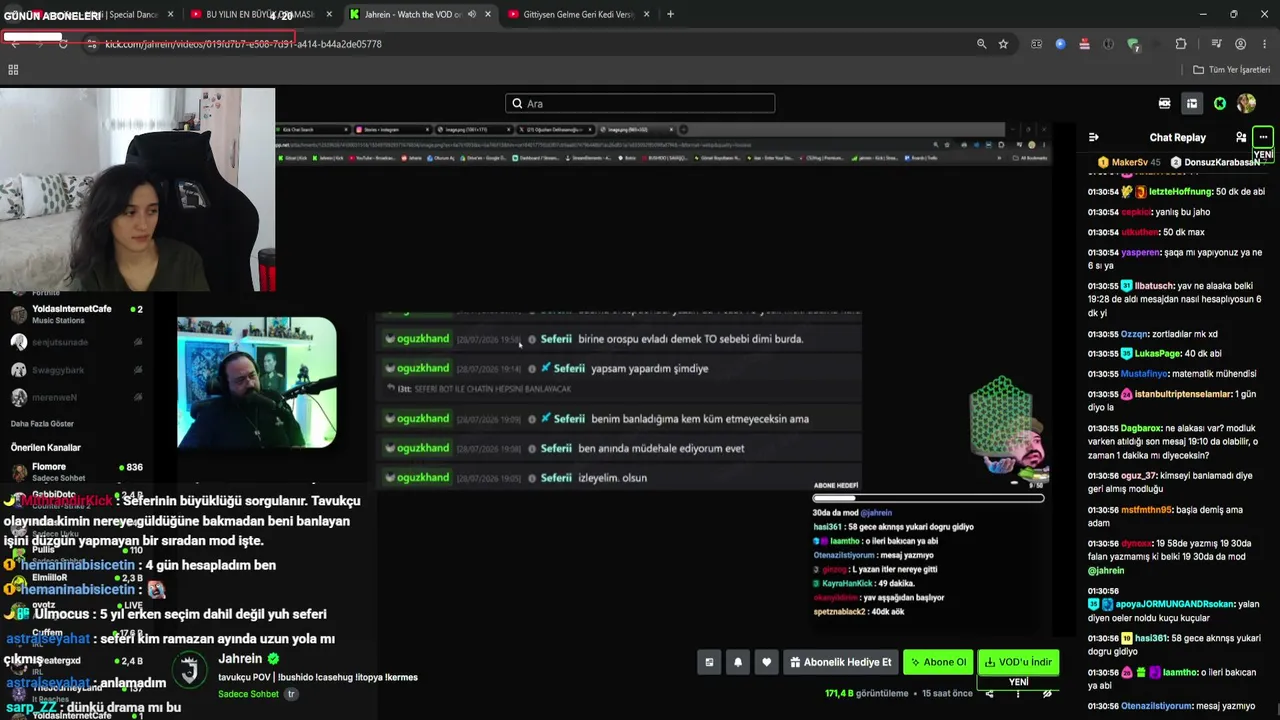The image size is (1280, 720).
Task: Follow channel with heart button
Action: [x=766, y=662]
